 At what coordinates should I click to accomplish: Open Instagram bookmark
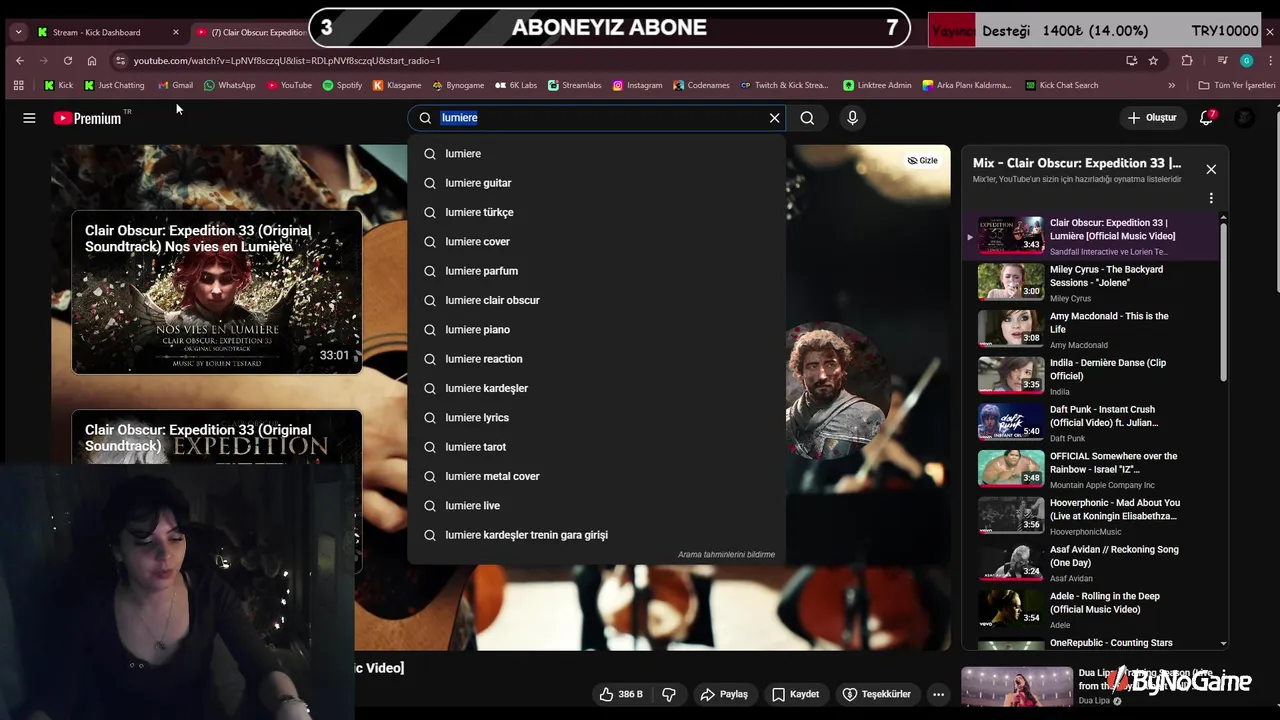(x=637, y=85)
